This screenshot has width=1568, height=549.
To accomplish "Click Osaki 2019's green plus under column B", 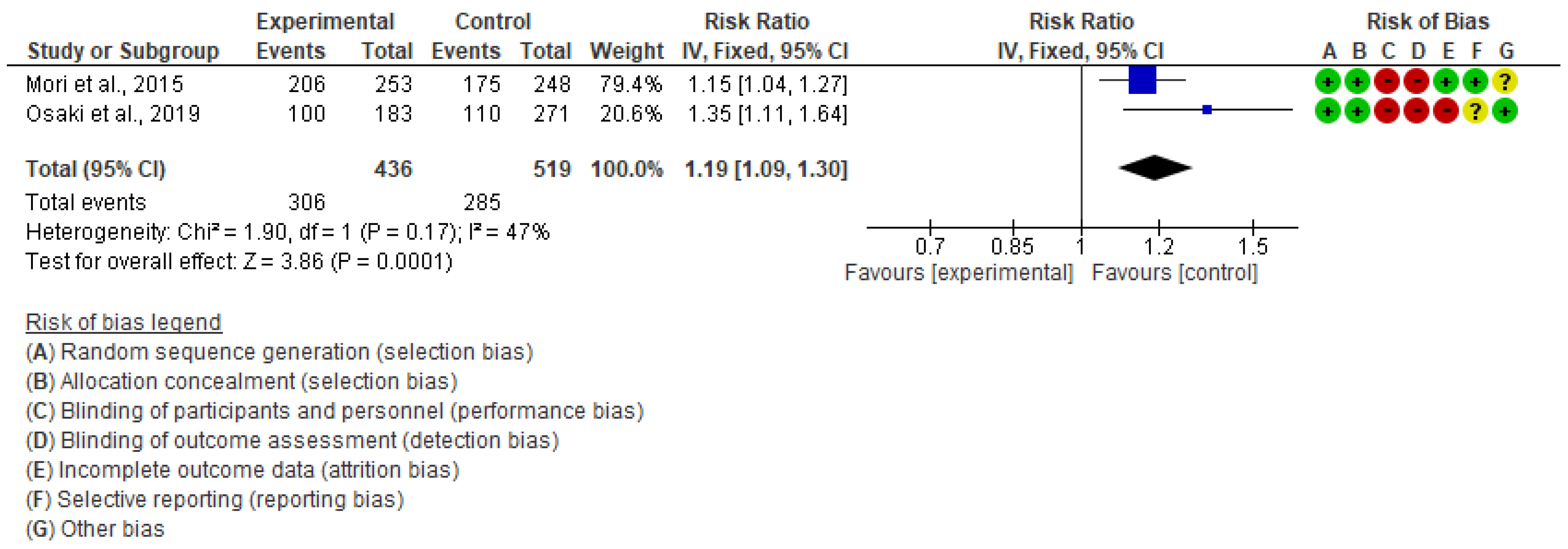I will tap(1357, 111).
